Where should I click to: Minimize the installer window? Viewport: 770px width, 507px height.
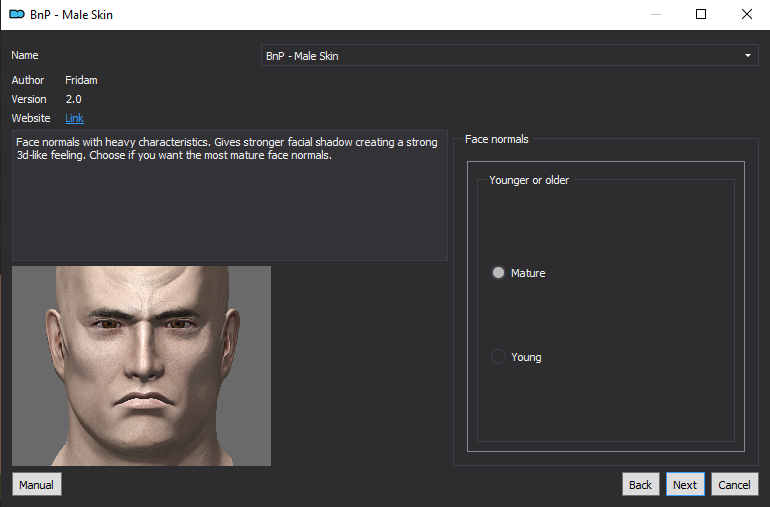(x=656, y=14)
